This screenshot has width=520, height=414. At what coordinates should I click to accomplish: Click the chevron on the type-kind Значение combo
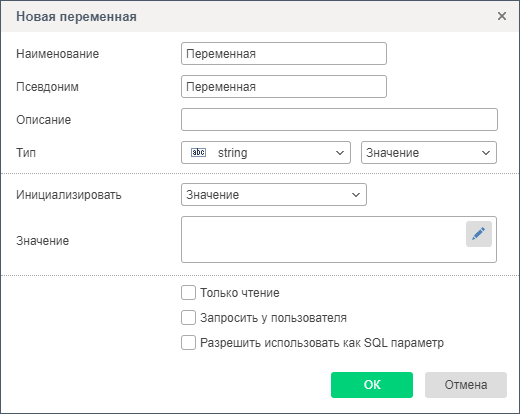click(x=486, y=153)
